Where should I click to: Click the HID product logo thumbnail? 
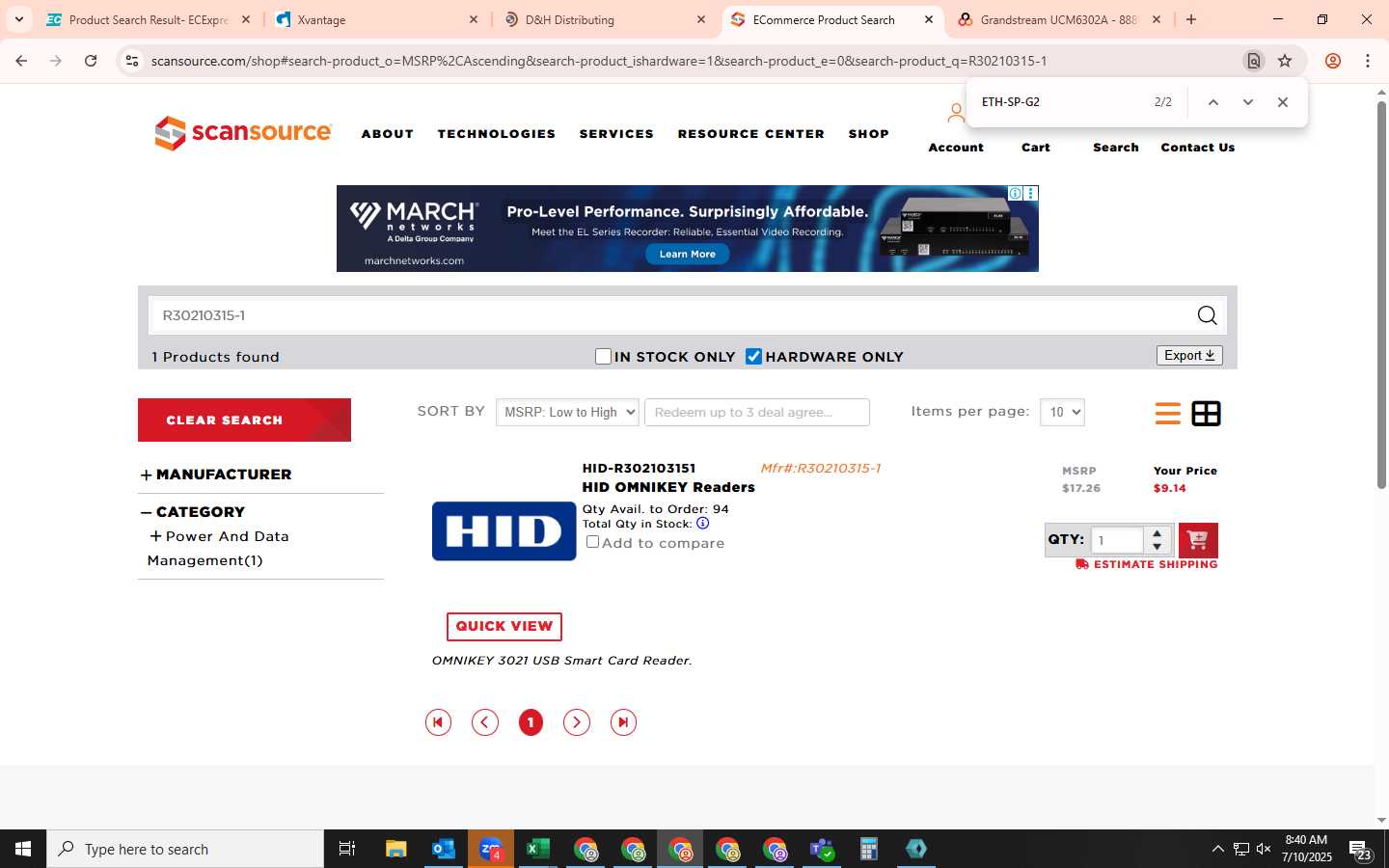[504, 530]
